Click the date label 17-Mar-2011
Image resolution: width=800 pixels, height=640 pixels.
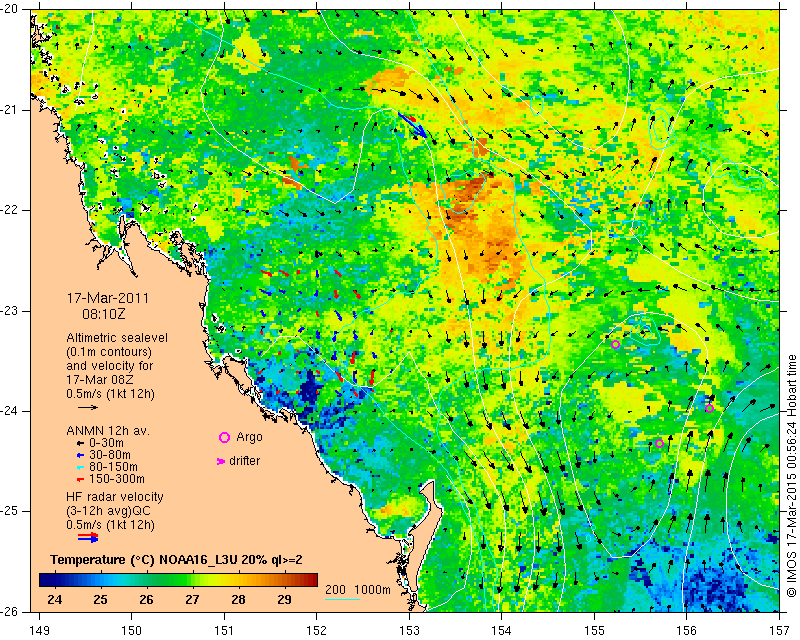[x=108, y=298]
